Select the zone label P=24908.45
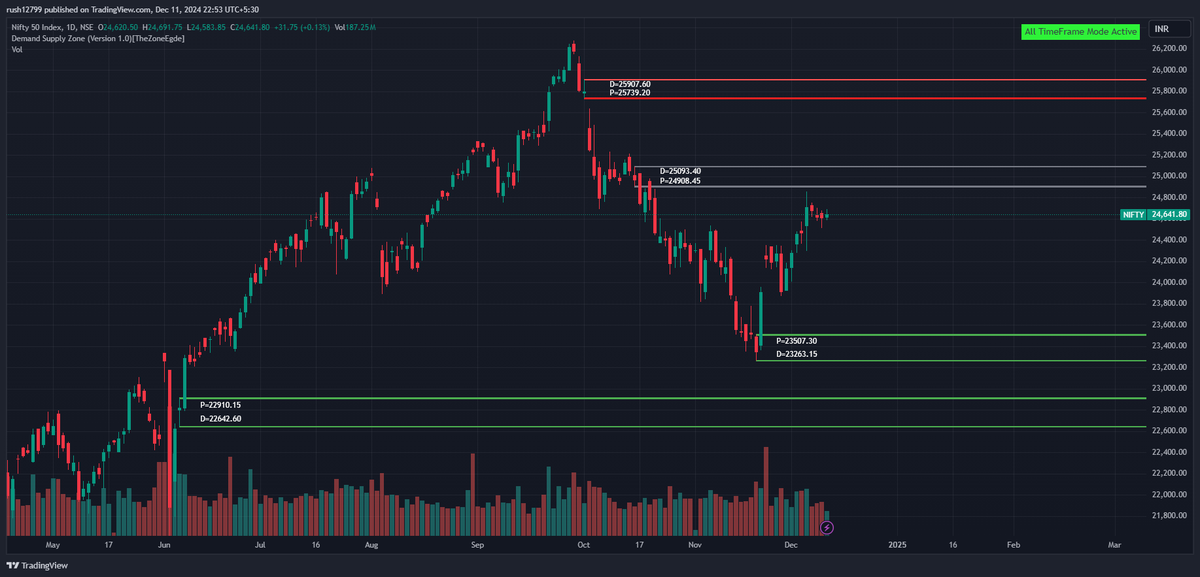Screen dimensions: 1200x577 point(680,181)
